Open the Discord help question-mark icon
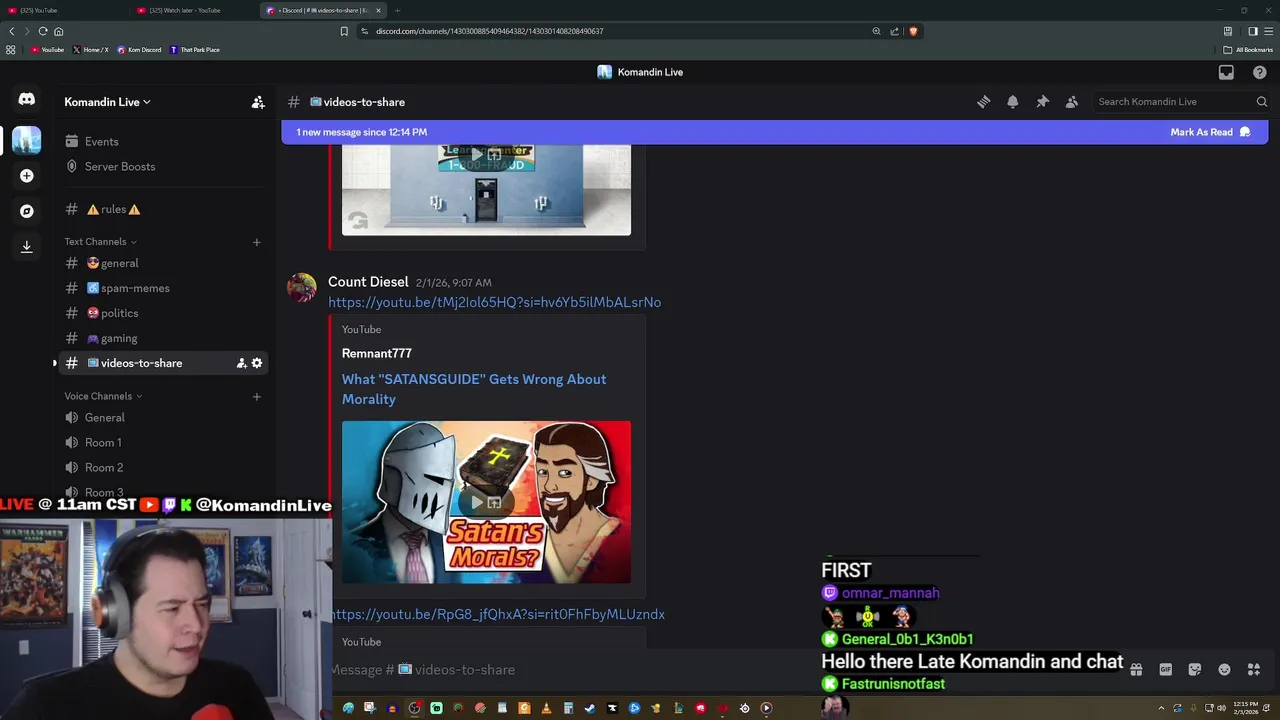 point(1259,72)
